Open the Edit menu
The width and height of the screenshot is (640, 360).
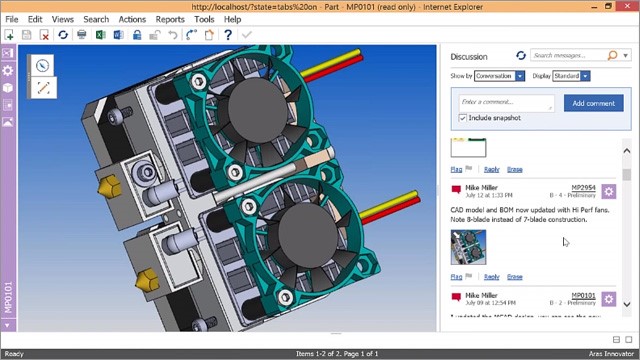(35, 19)
